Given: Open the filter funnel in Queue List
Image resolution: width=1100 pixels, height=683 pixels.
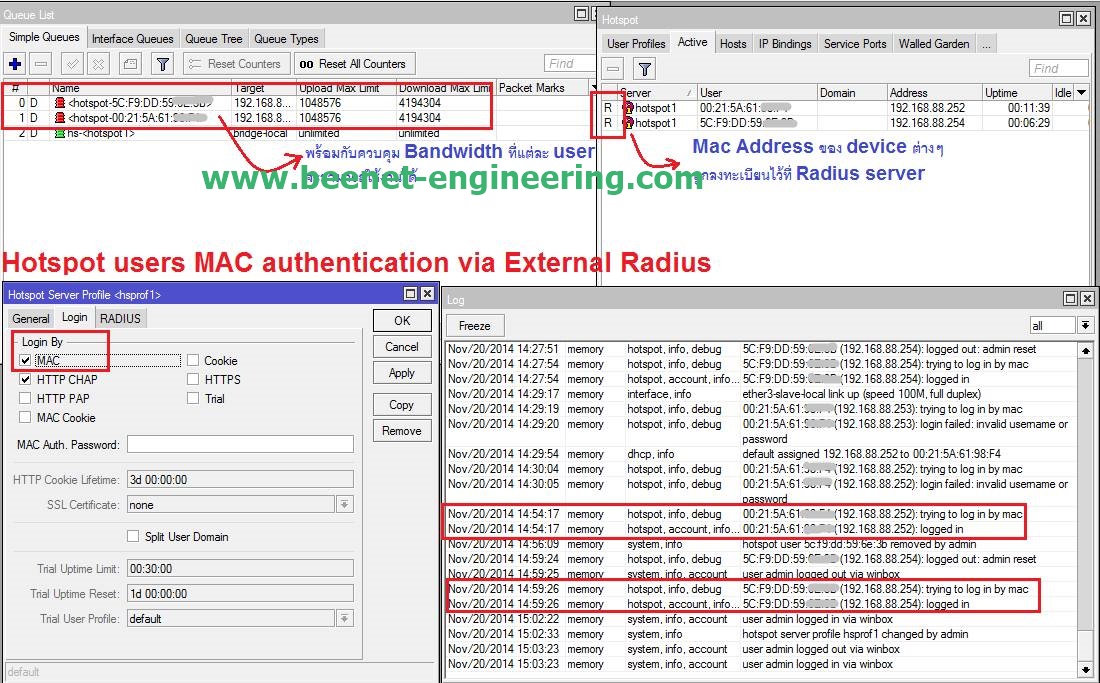Looking at the screenshot, I should [x=160, y=64].
